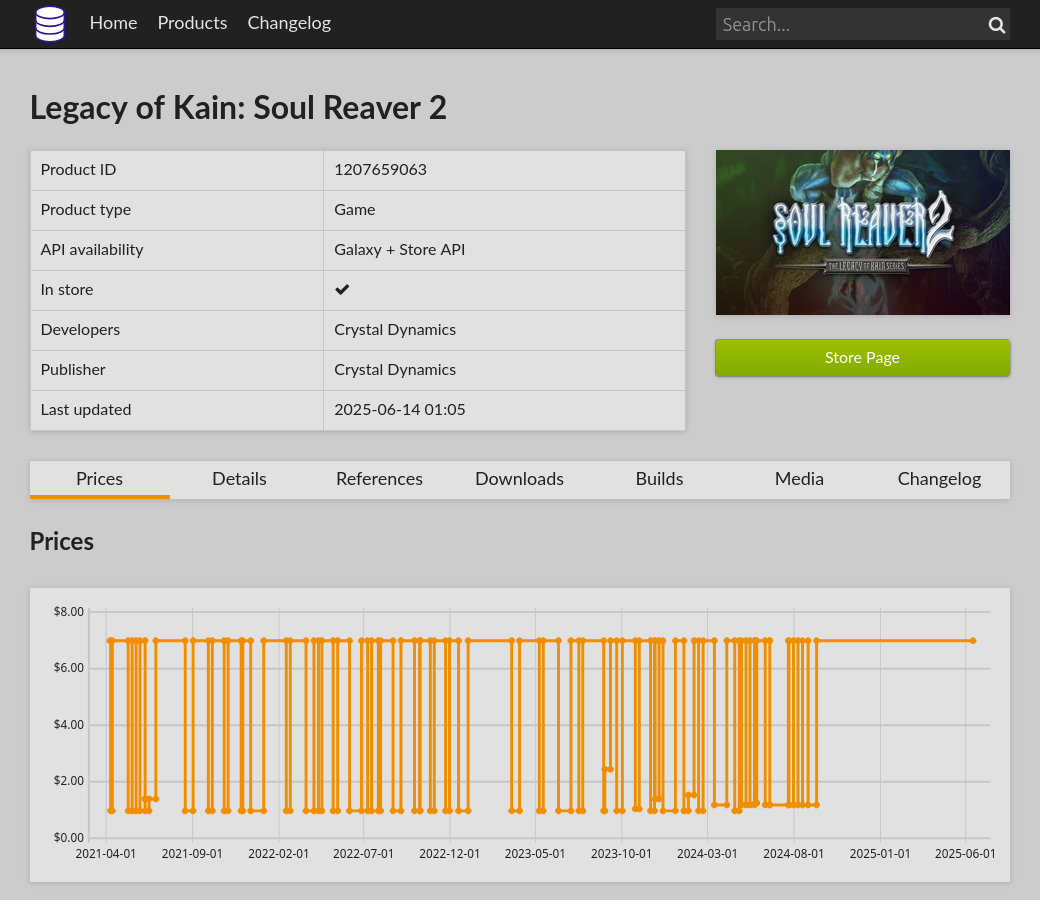1040x900 pixels.
Task: Click Crystal Dynamics in the Developers row
Action: (395, 330)
